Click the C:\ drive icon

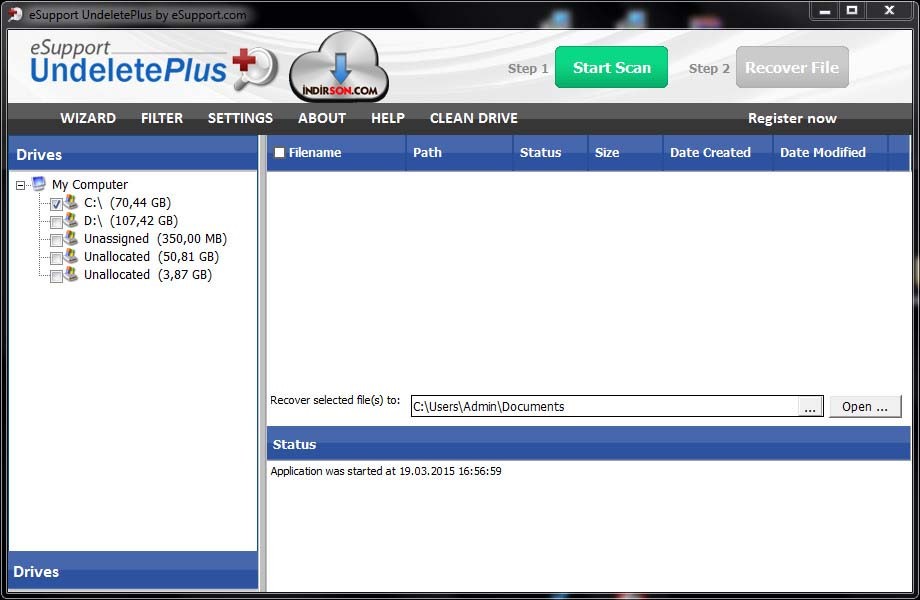(71, 202)
